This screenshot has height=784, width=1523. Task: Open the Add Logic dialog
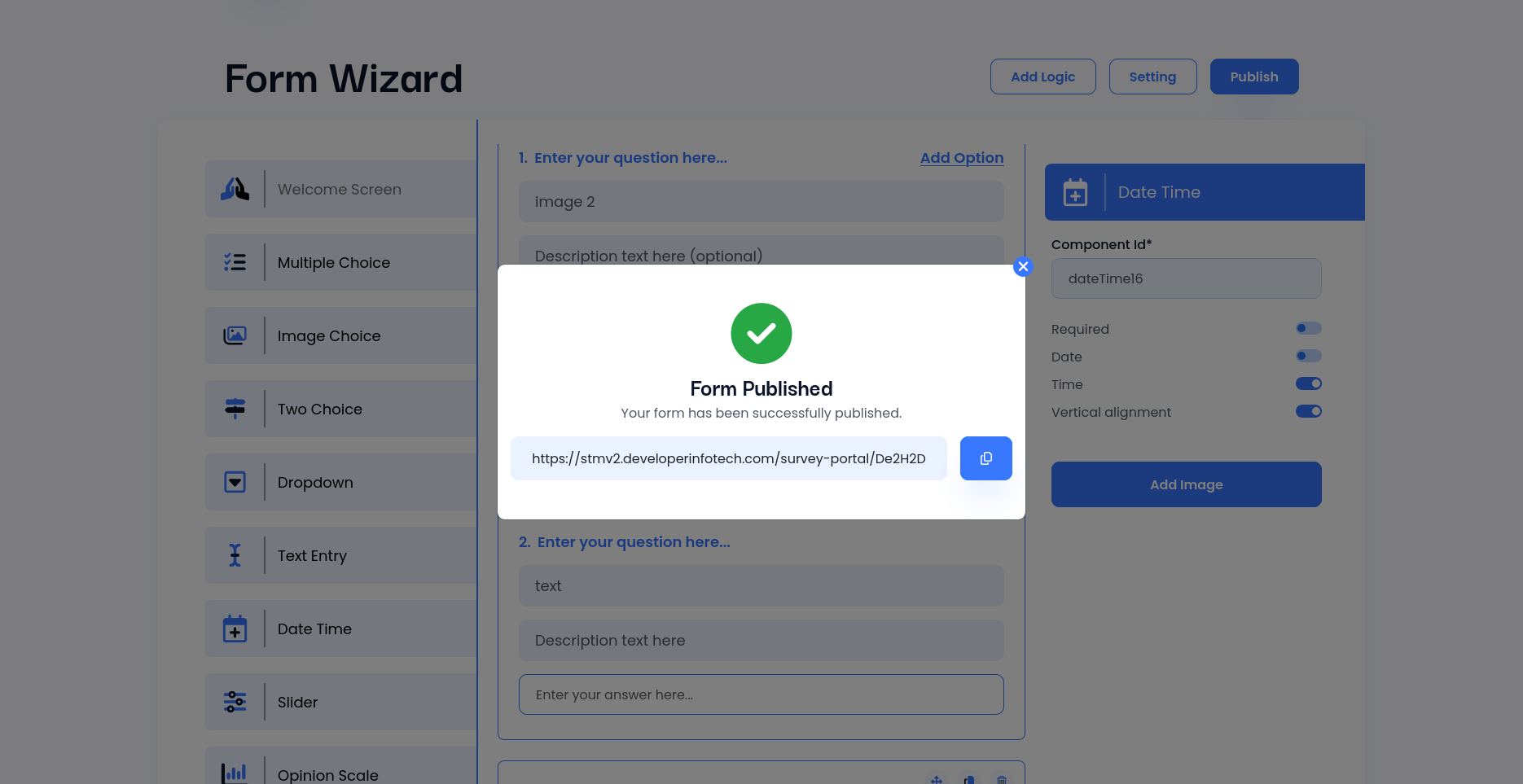(1042, 77)
